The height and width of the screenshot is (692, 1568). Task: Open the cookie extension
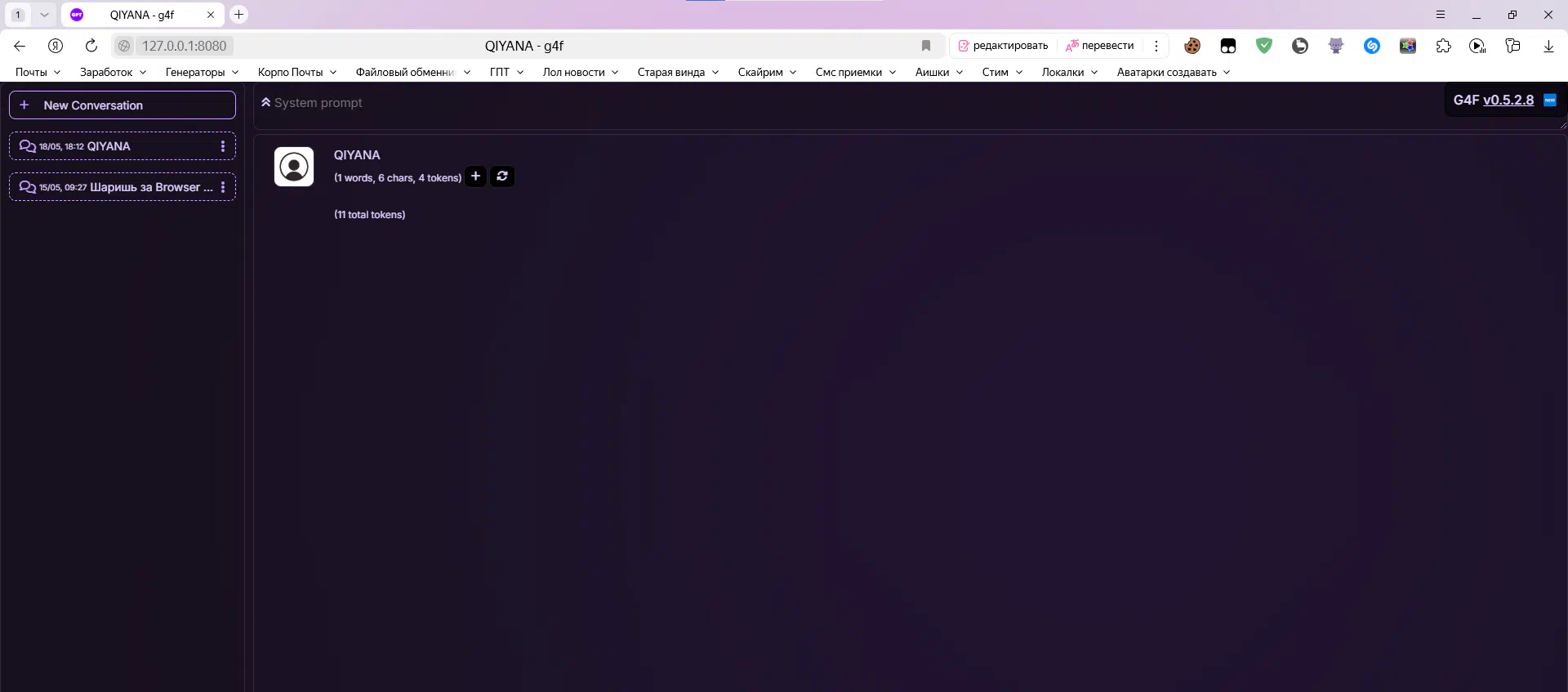pyautogui.click(x=1192, y=46)
